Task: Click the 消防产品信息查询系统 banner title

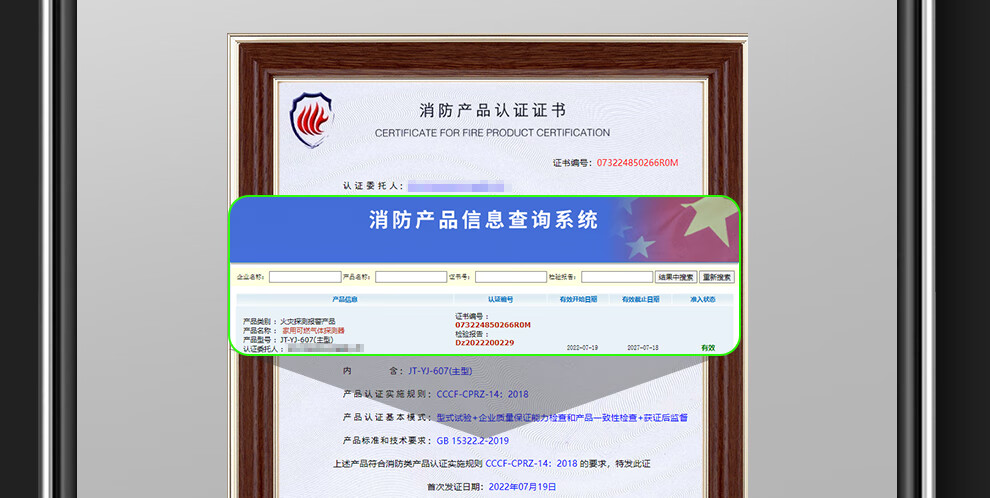Action: point(483,220)
